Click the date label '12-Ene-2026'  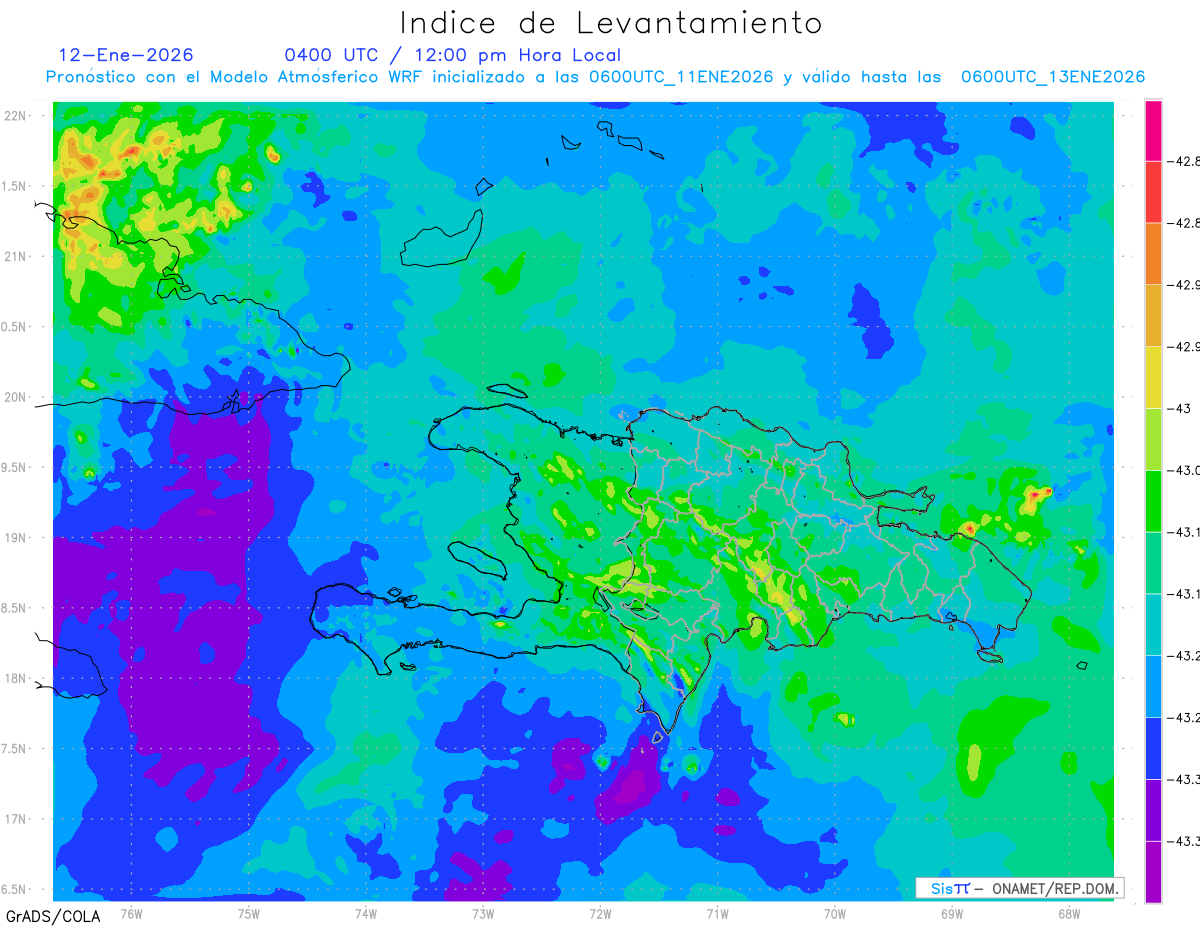tap(126, 55)
